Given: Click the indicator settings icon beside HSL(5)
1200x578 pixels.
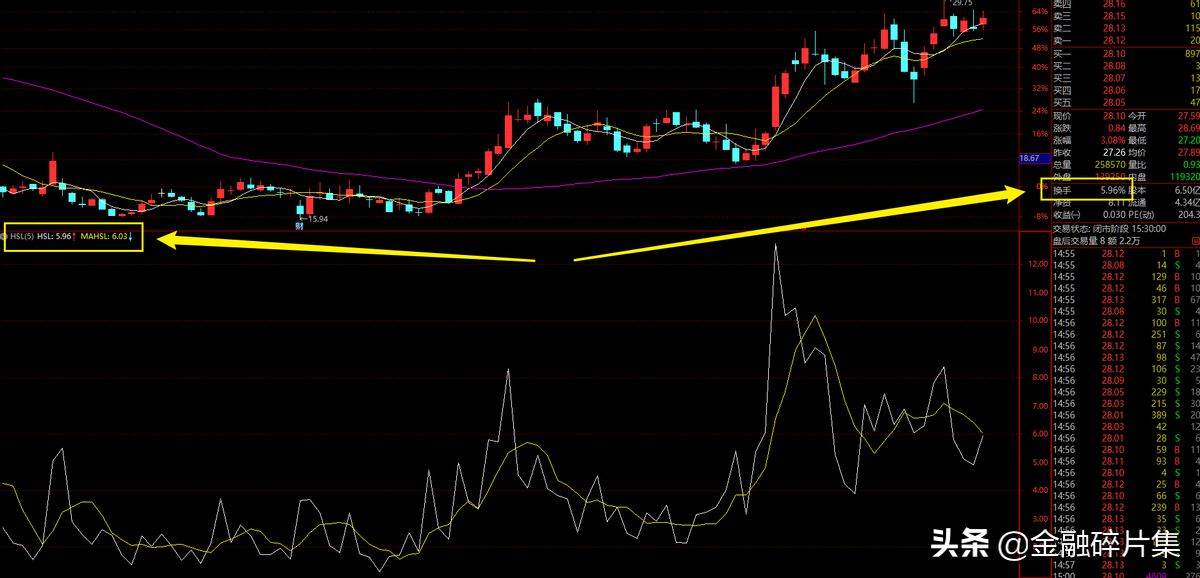Looking at the screenshot, I should pyautogui.click(x=4, y=237).
